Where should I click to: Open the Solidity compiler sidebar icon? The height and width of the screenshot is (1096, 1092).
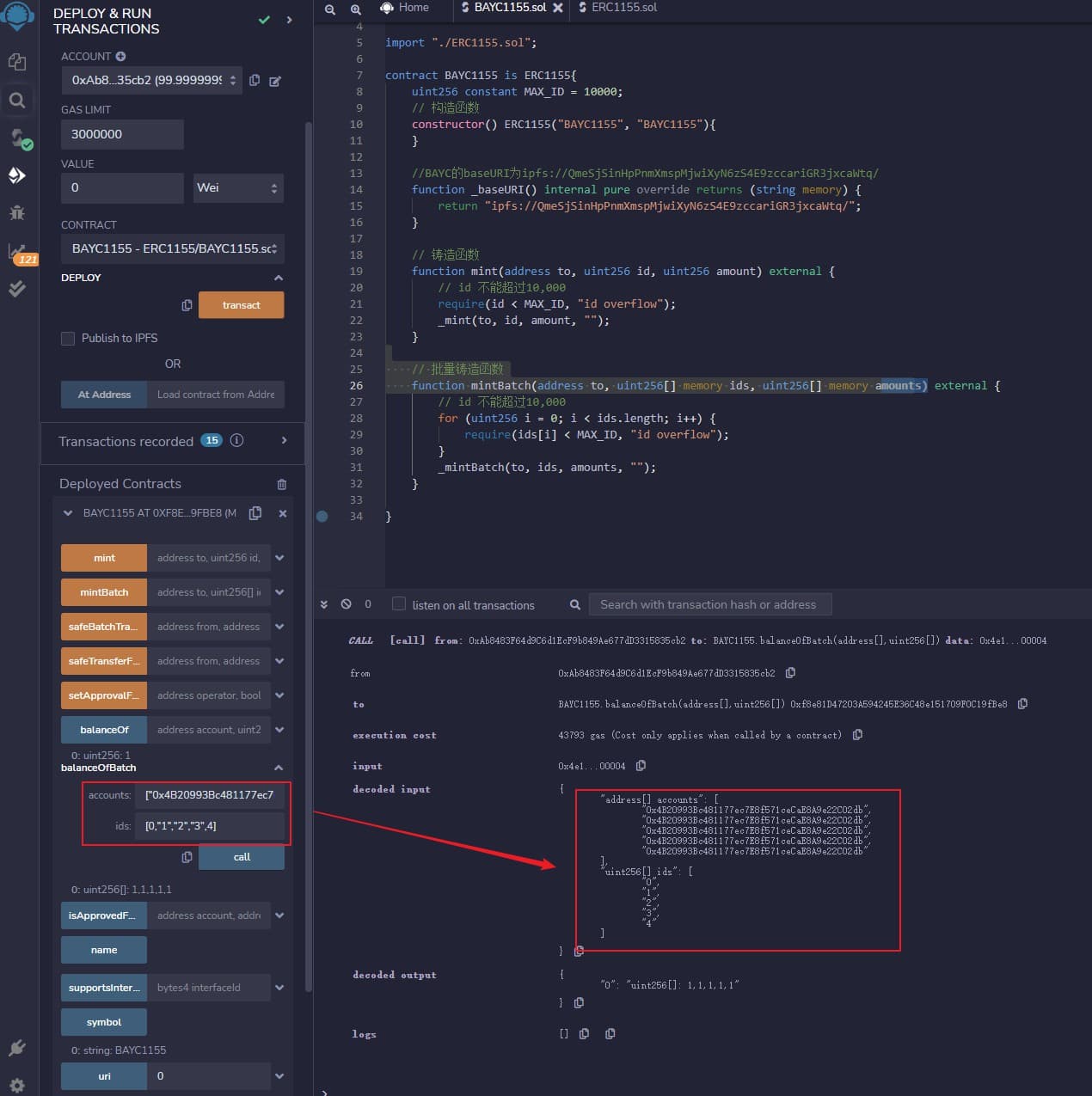[x=17, y=138]
